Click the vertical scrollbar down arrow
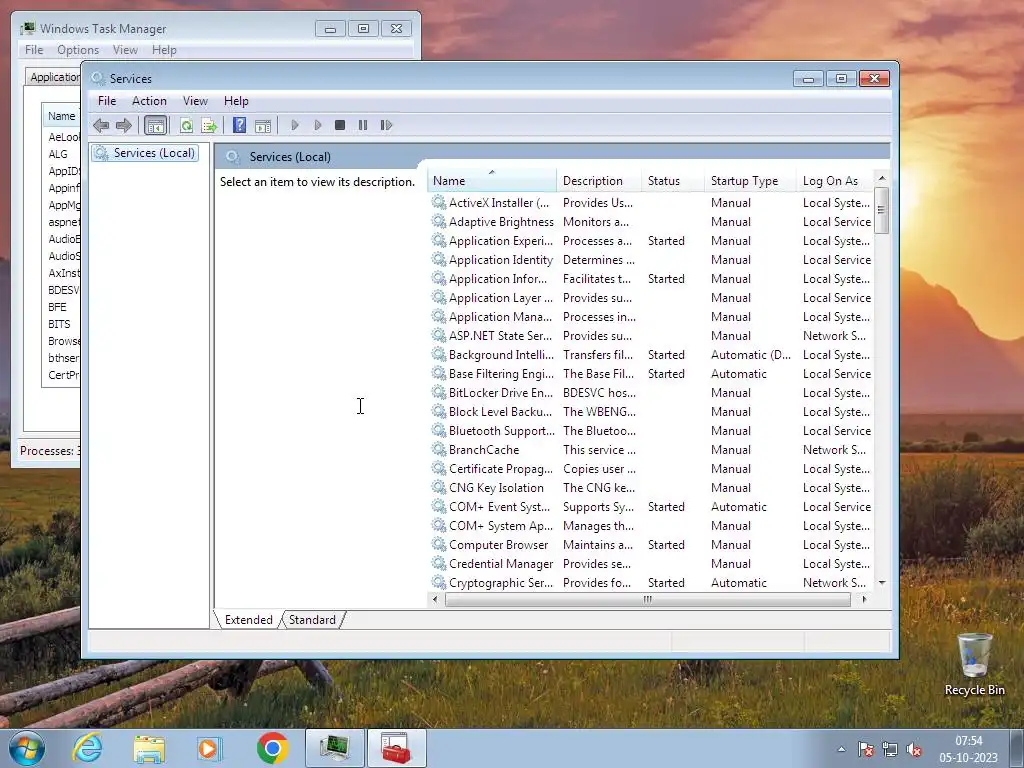 pyautogui.click(x=882, y=583)
